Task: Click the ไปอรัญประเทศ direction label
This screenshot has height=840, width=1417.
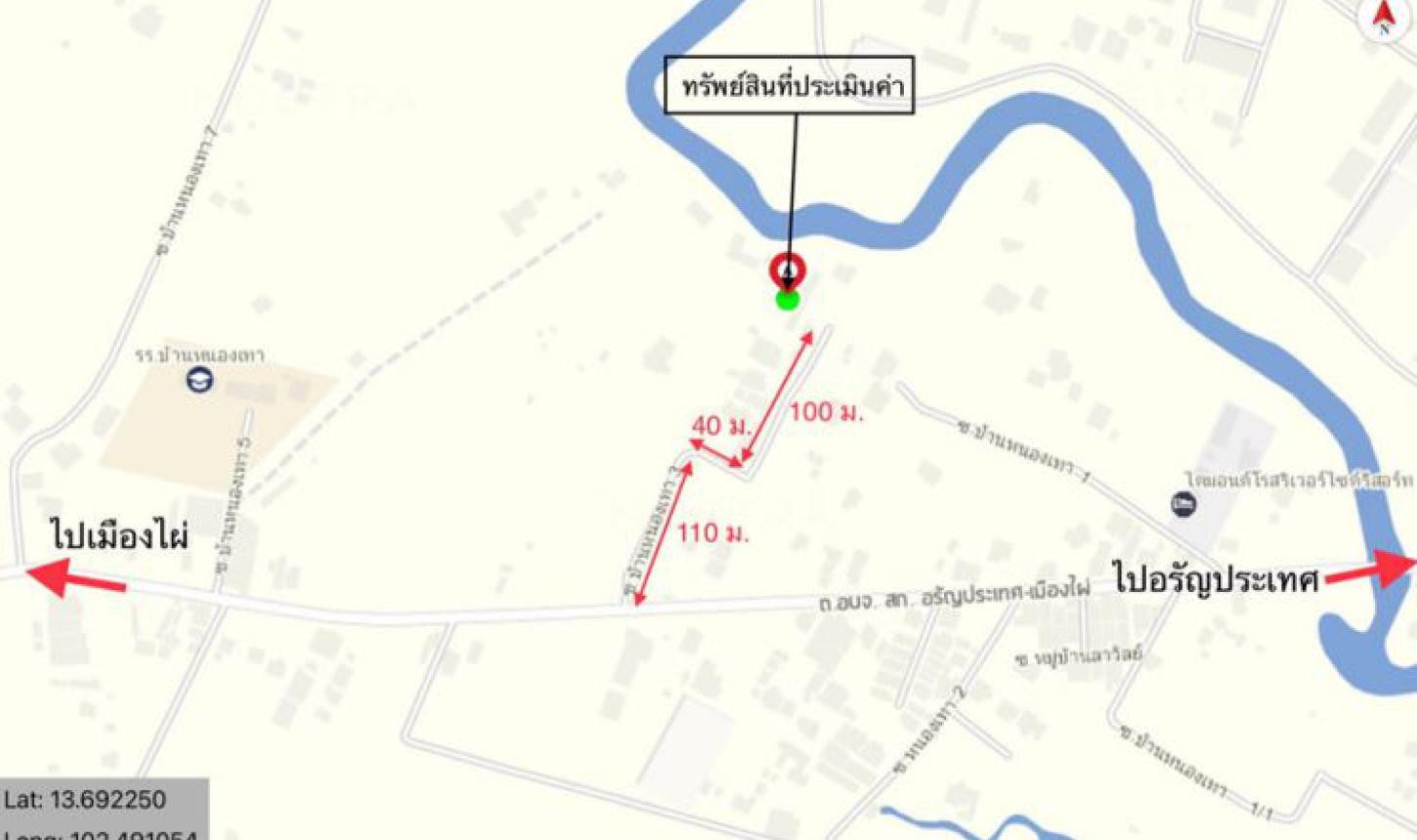Action: click(1217, 577)
